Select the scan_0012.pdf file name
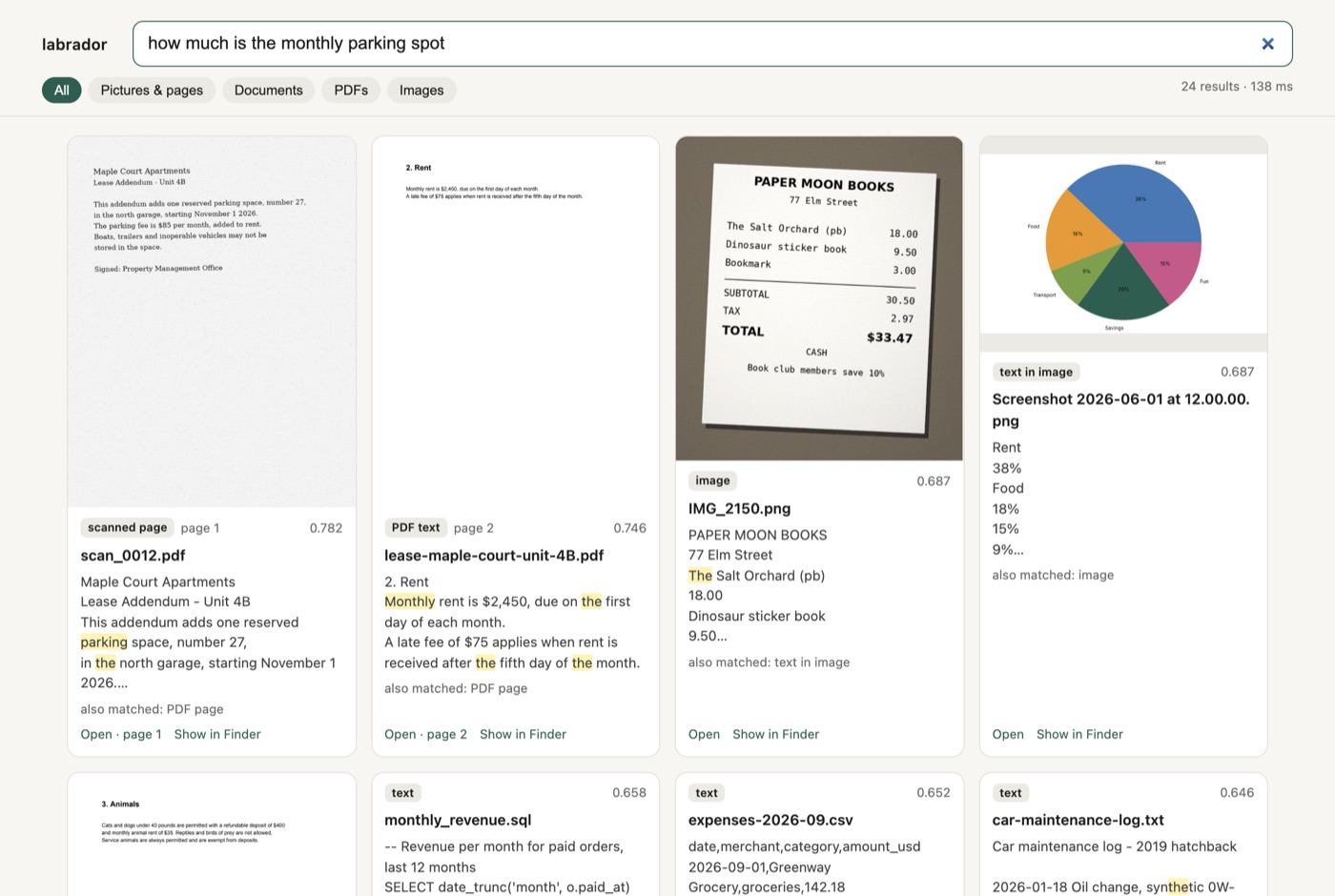The width and height of the screenshot is (1335, 896). click(x=133, y=556)
